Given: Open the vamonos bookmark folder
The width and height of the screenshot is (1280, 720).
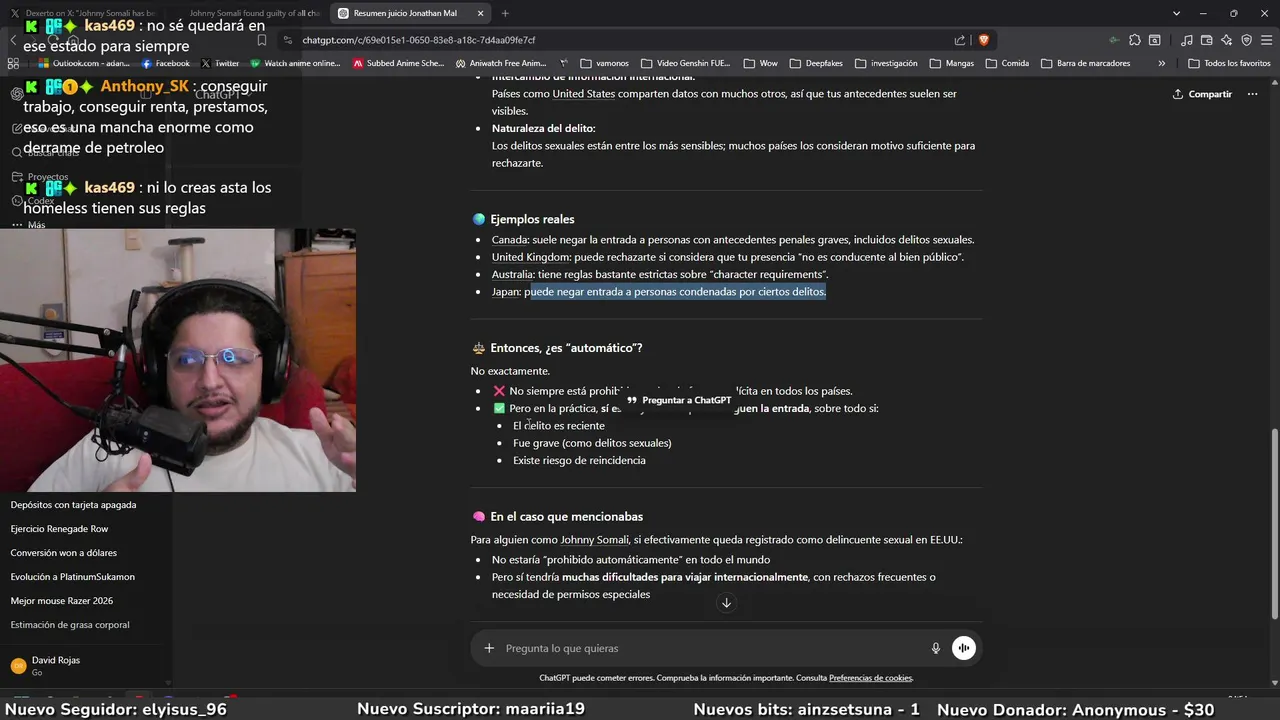Looking at the screenshot, I should tap(604, 63).
